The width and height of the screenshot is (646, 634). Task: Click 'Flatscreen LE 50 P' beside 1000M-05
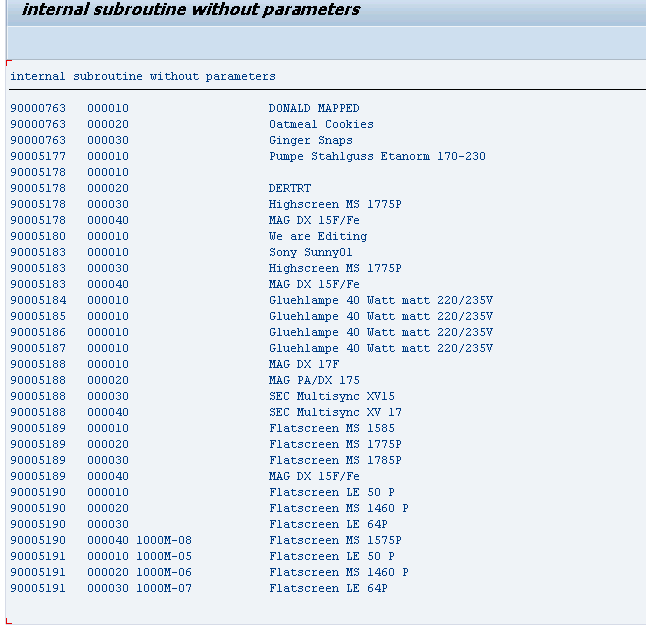tap(332, 556)
